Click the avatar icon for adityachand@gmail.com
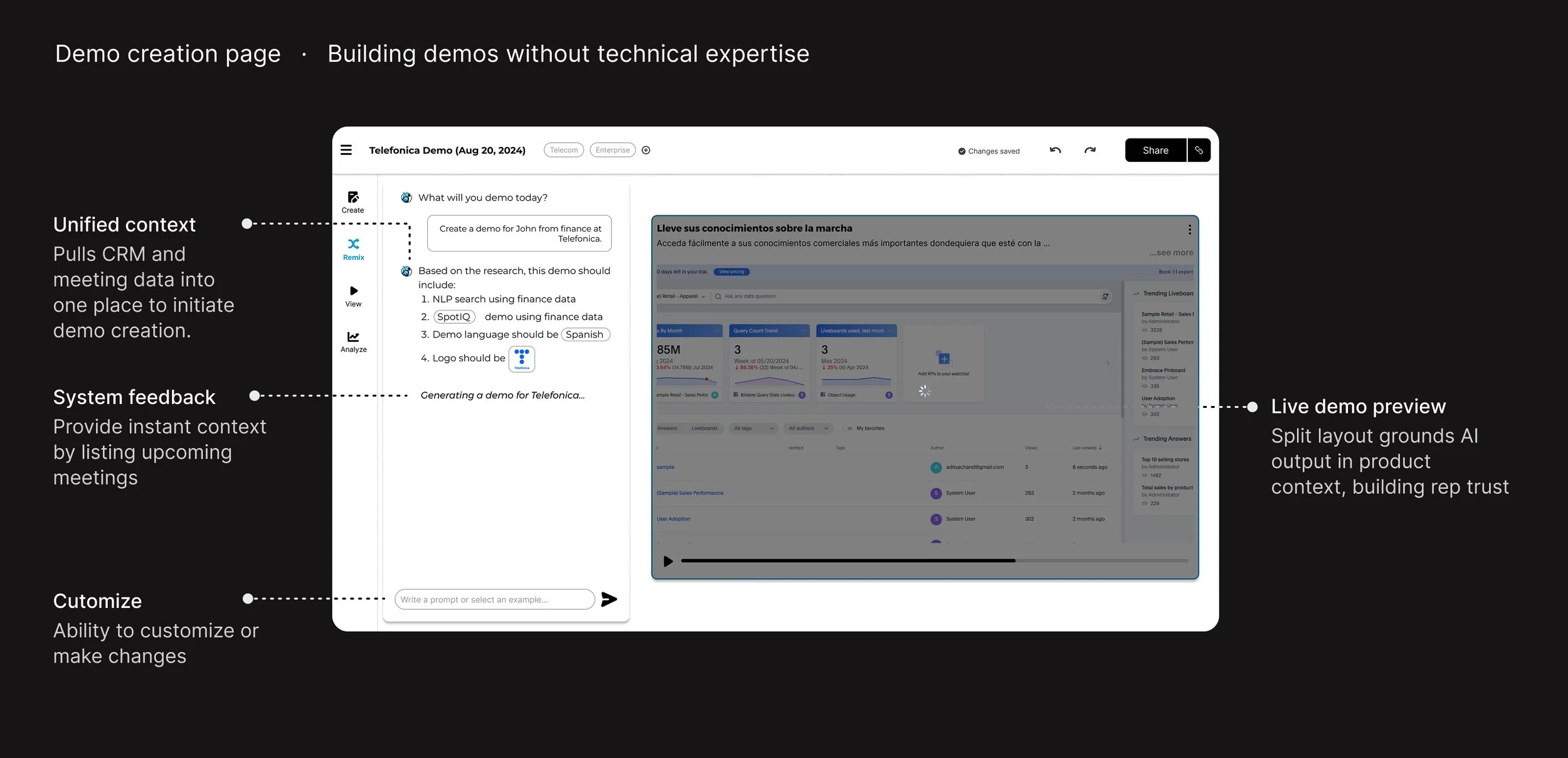 pyautogui.click(x=936, y=467)
